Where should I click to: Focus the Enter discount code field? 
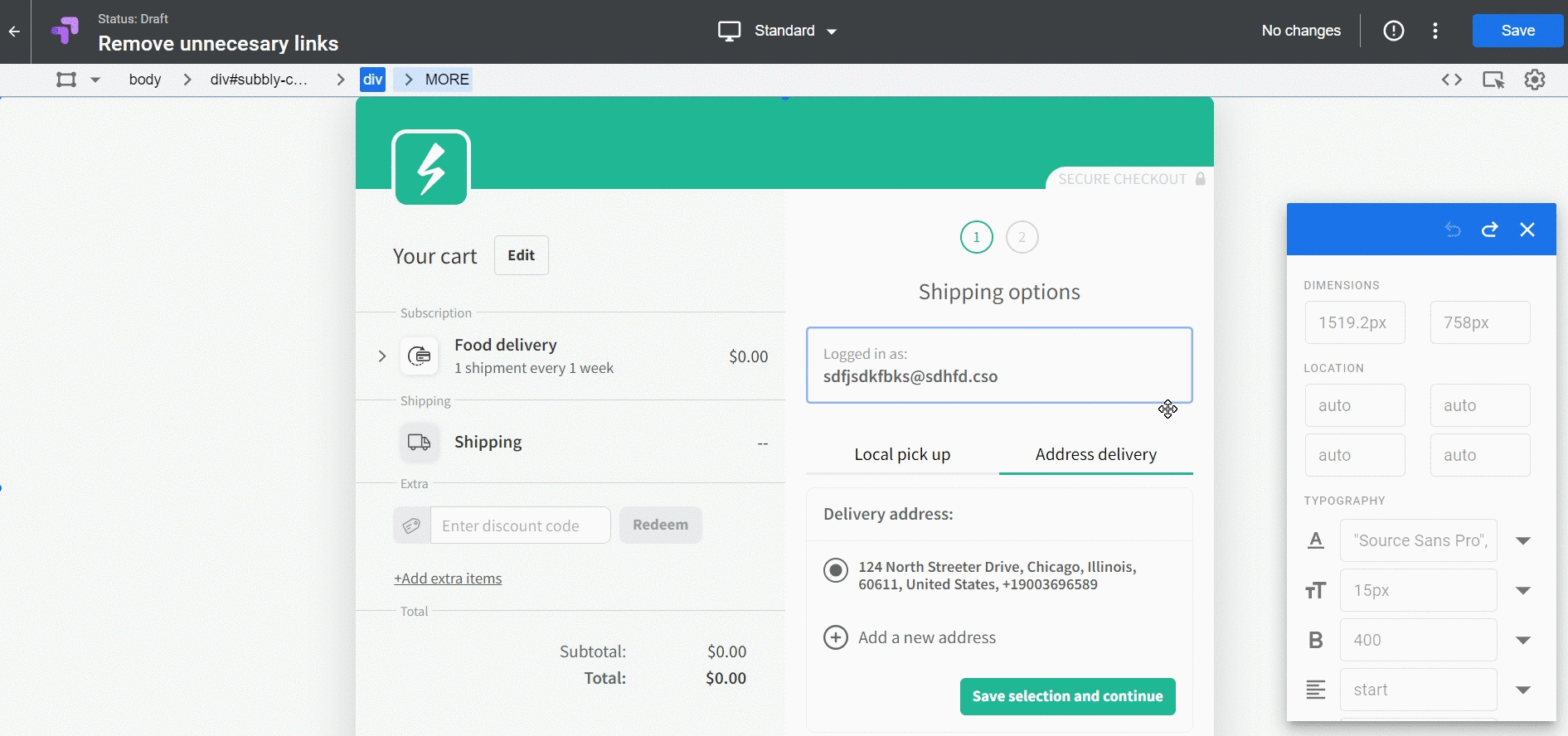pos(521,525)
